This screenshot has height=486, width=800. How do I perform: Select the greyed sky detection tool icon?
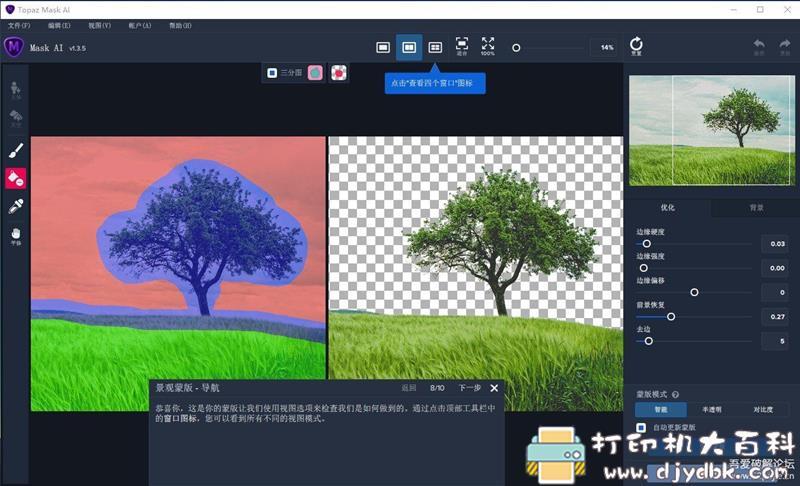tap(16, 118)
